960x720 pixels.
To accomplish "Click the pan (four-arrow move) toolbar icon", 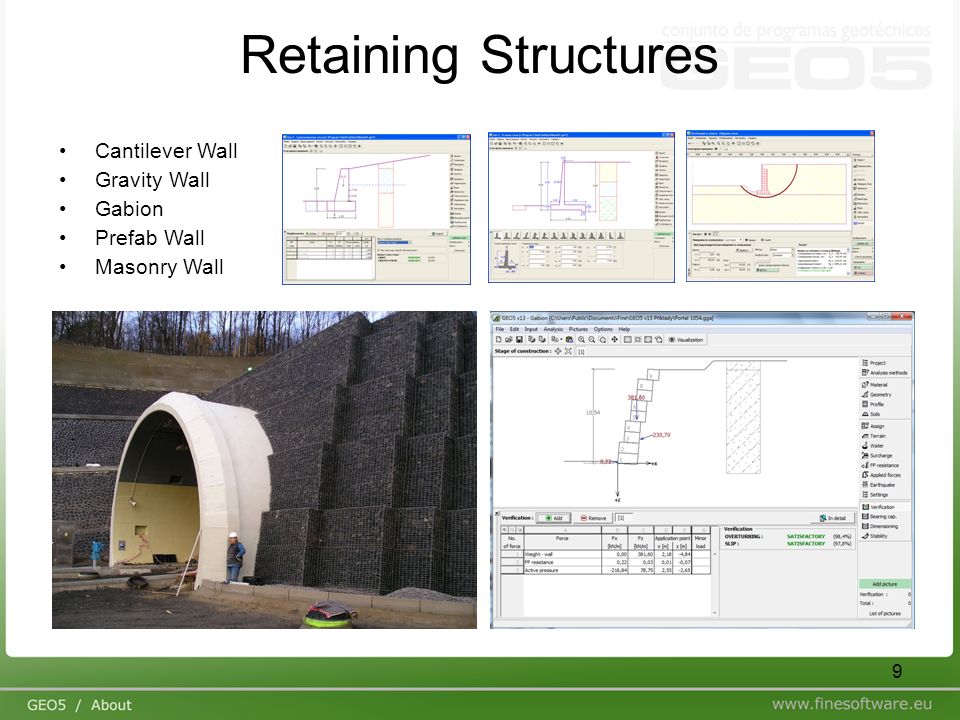I will pos(615,339).
